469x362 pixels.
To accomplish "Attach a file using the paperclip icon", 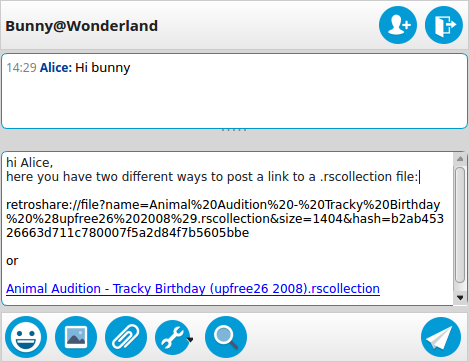I will tap(126, 337).
